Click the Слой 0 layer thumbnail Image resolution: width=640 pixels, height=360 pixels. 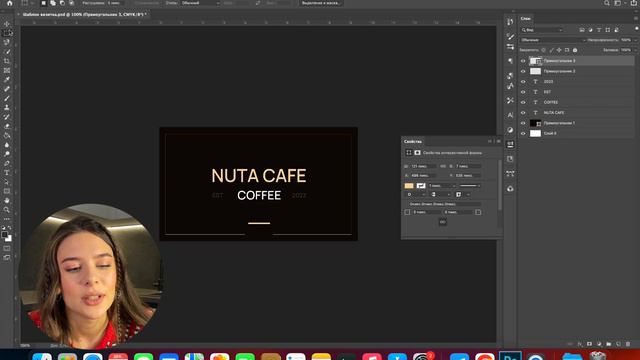[x=535, y=133]
